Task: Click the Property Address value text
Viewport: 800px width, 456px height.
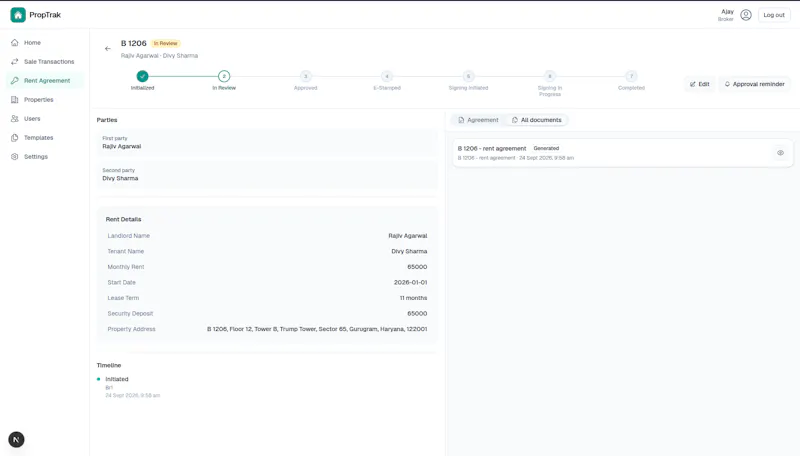Action: (317, 329)
